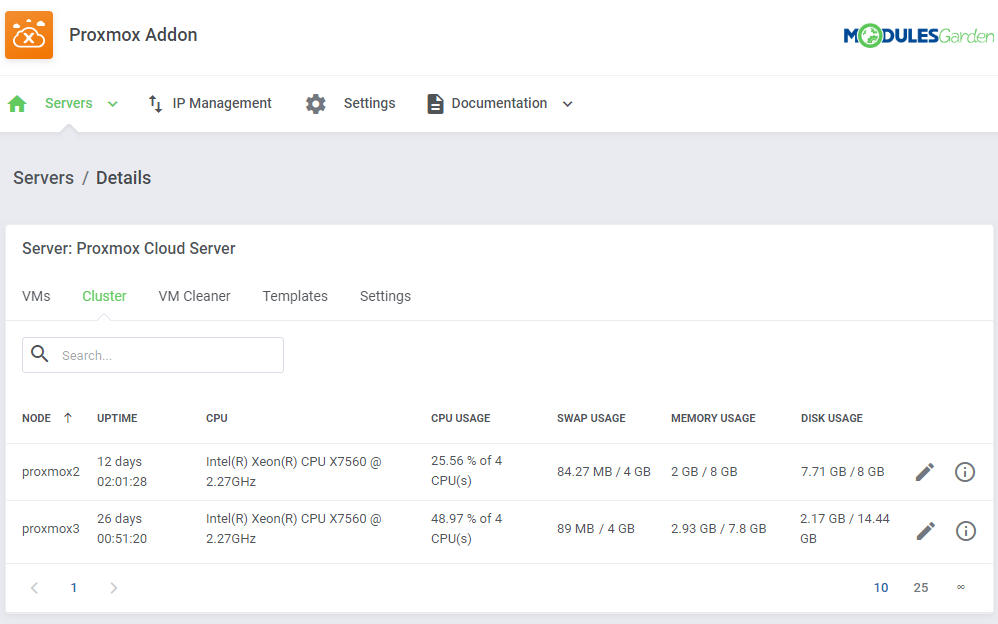998x624 pixels.
Task: Click the search magnifier icon
Action: click(39, 354)
